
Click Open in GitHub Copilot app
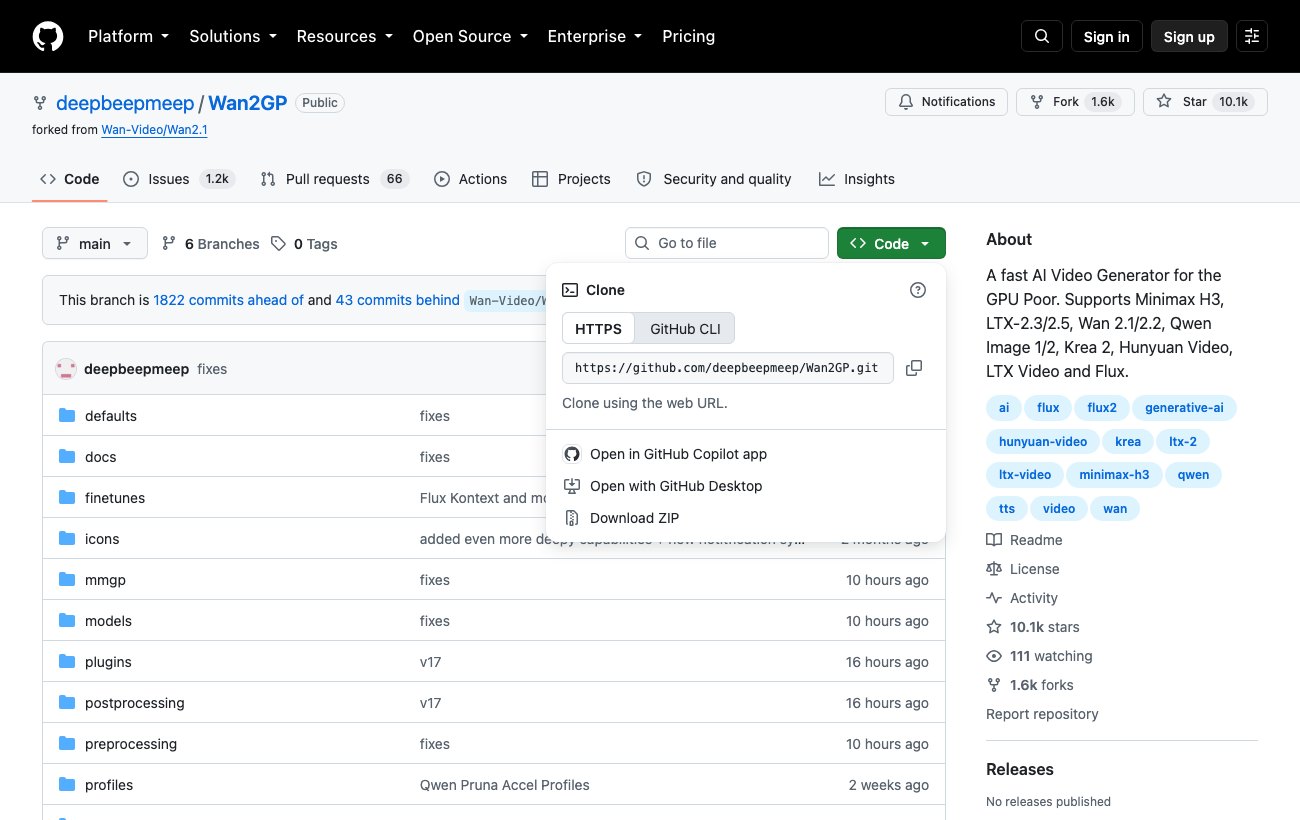[678, 454]
